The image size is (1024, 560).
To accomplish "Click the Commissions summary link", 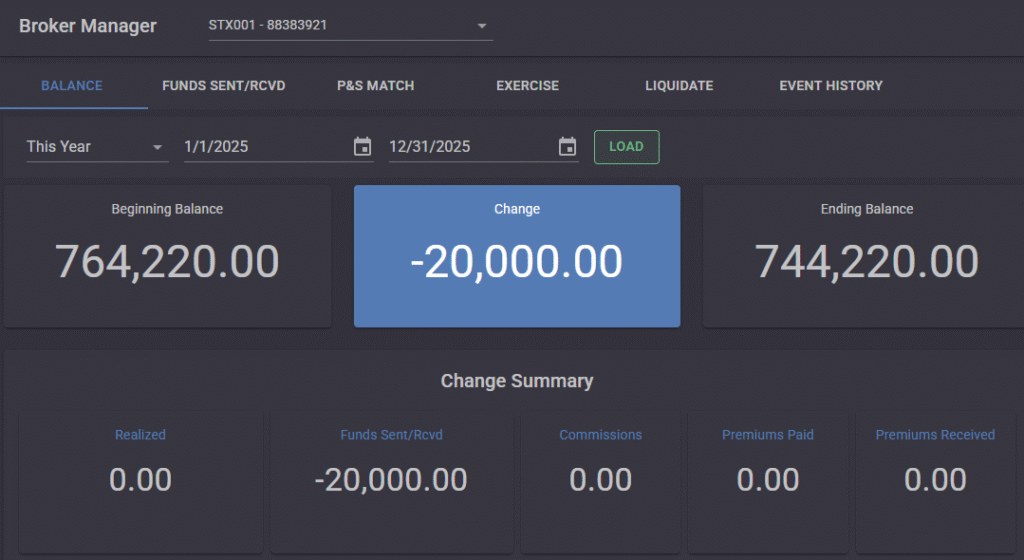I will click(601, 435).
